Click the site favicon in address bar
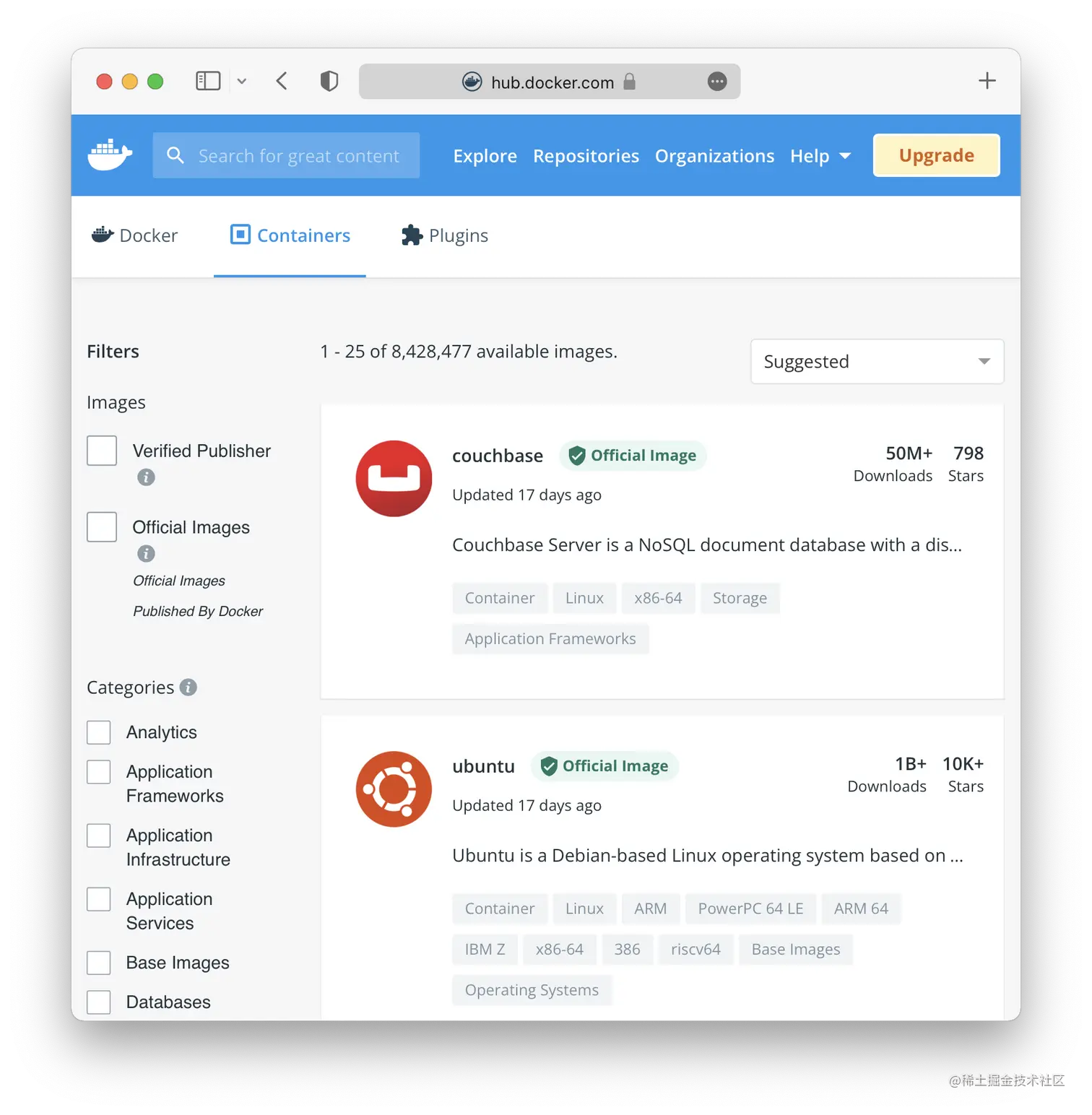Screen dimensions: 1092x1115 coord(472,82)
